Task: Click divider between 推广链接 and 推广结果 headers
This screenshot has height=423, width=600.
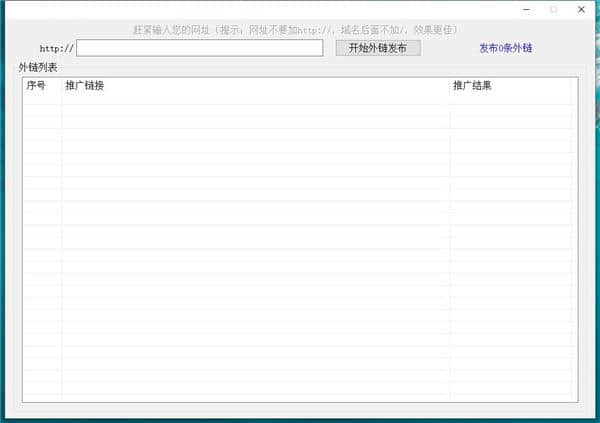Action: click(x=450, y=85)
